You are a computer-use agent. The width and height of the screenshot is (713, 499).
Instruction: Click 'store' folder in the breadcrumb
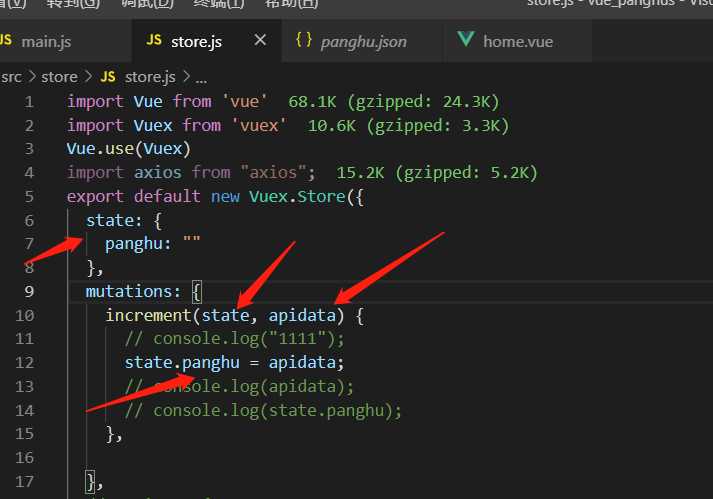click(x=59, y=77)
